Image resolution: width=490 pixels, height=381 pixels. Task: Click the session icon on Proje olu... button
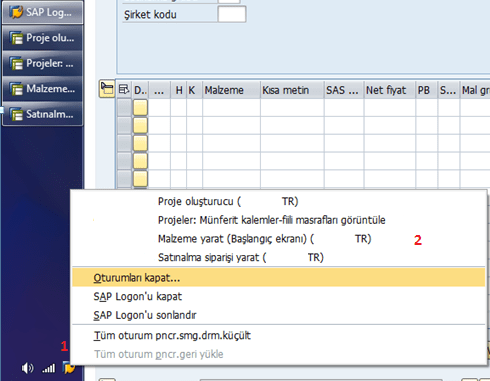(16, 38)
